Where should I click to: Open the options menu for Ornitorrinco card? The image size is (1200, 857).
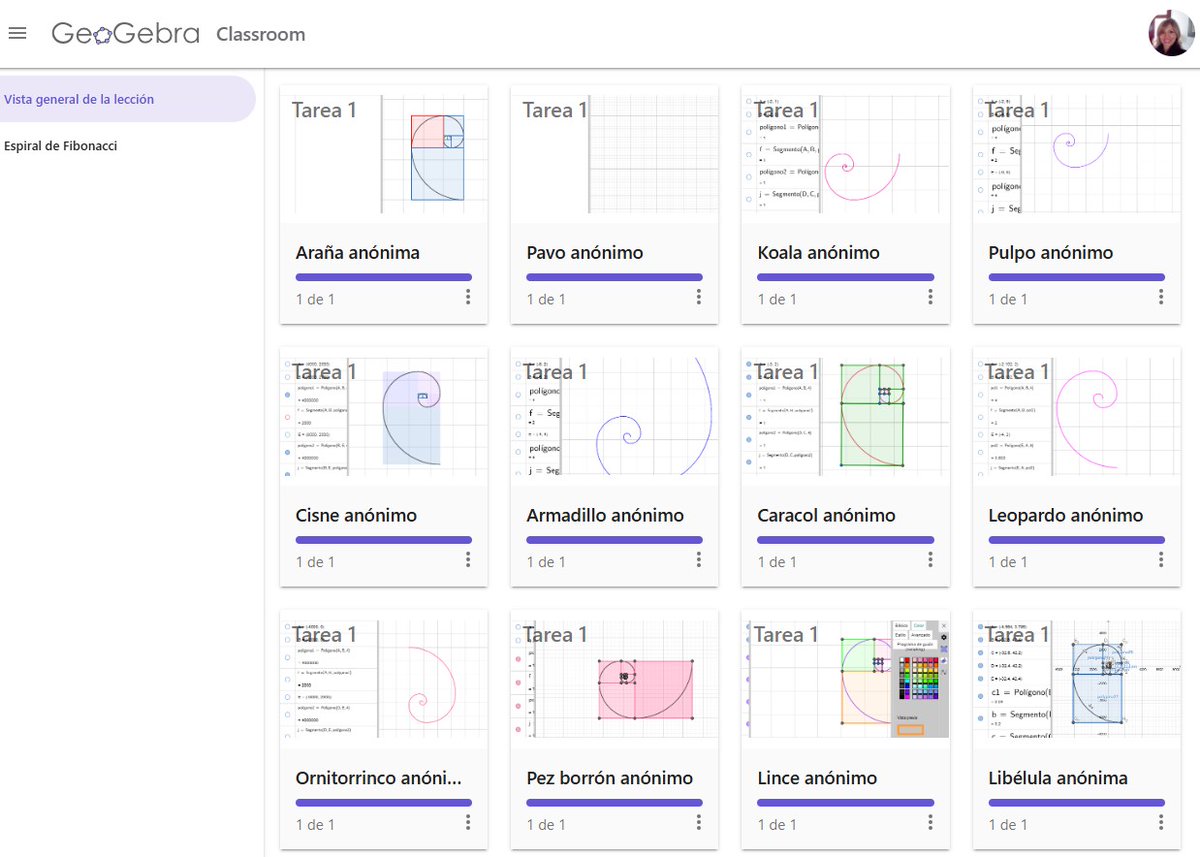(x=467, y=822)
